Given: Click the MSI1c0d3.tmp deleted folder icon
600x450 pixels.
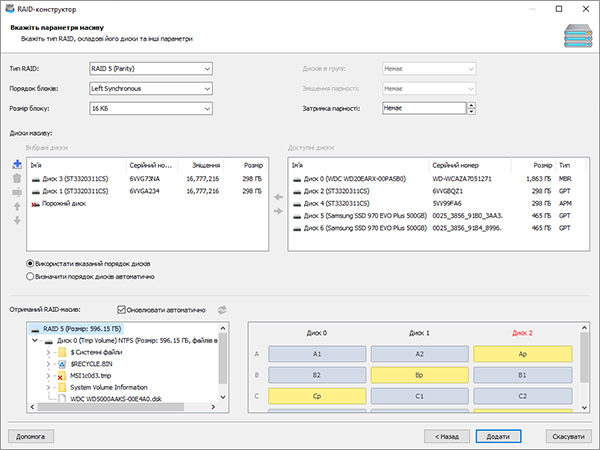Looking at the screenshot, I should [x=61, y=376].
